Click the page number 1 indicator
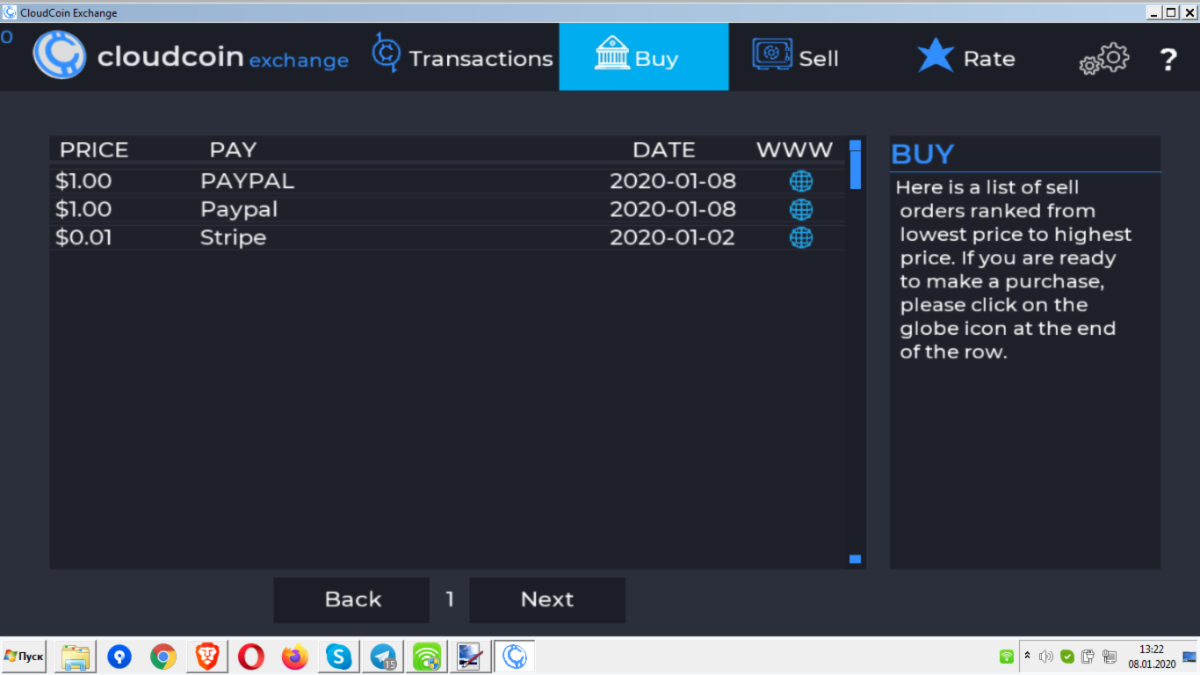Screen dimensions: 1200x675 click(450, 599)
